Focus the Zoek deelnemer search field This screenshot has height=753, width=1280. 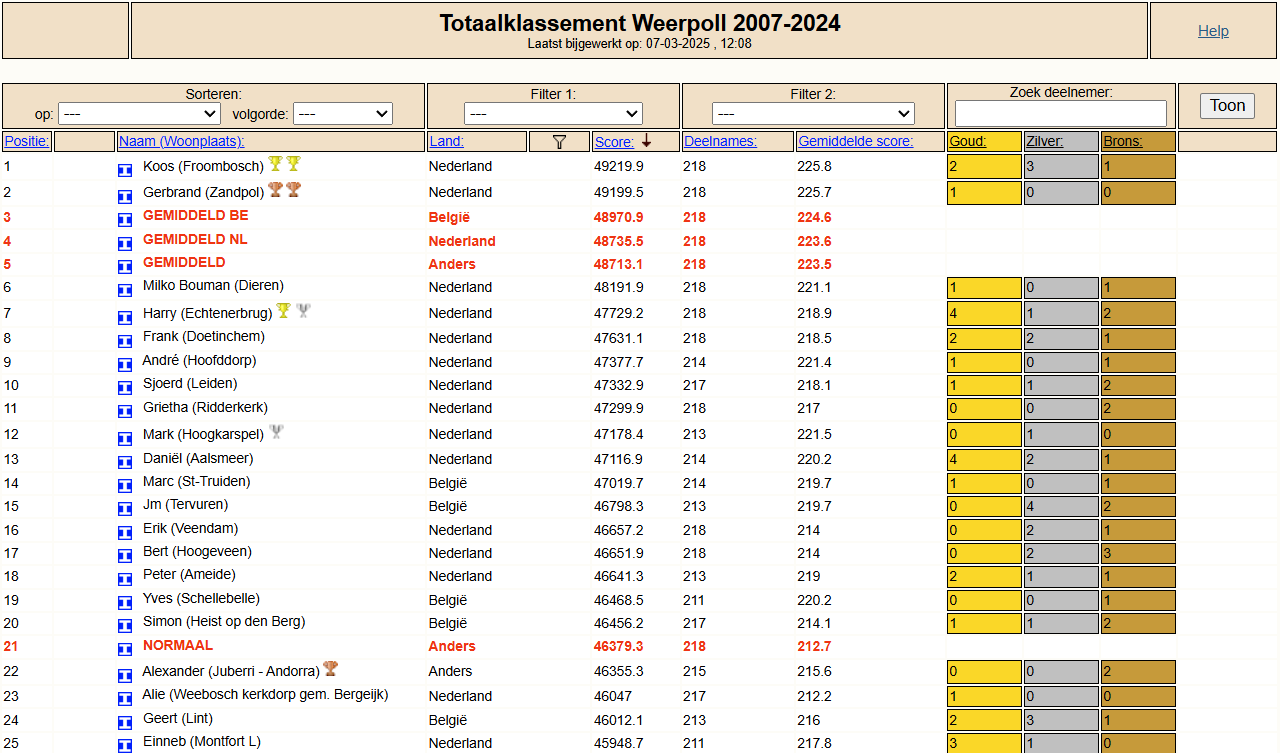point(1060,113)
